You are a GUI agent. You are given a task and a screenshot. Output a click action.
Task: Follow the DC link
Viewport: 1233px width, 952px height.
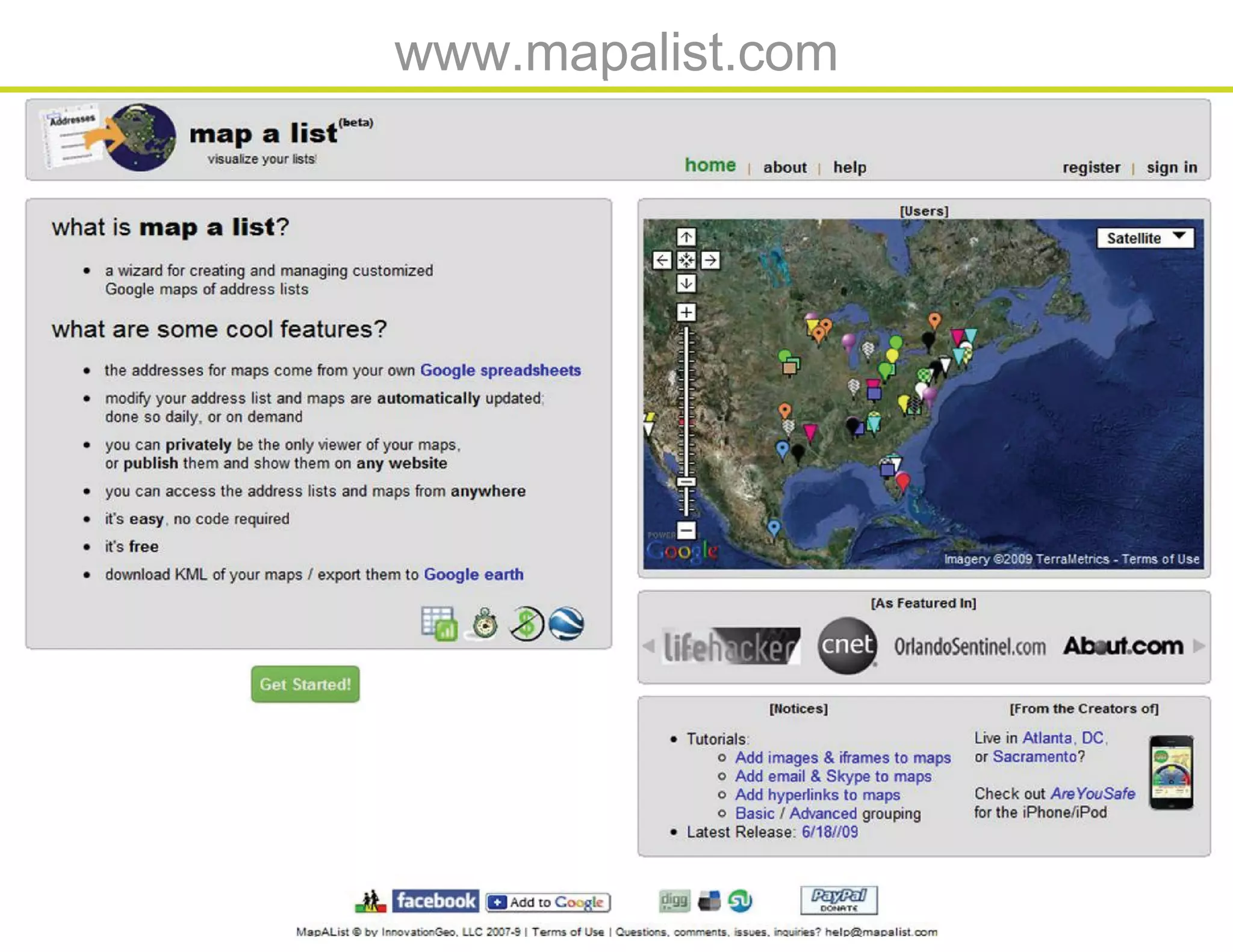1093,738
